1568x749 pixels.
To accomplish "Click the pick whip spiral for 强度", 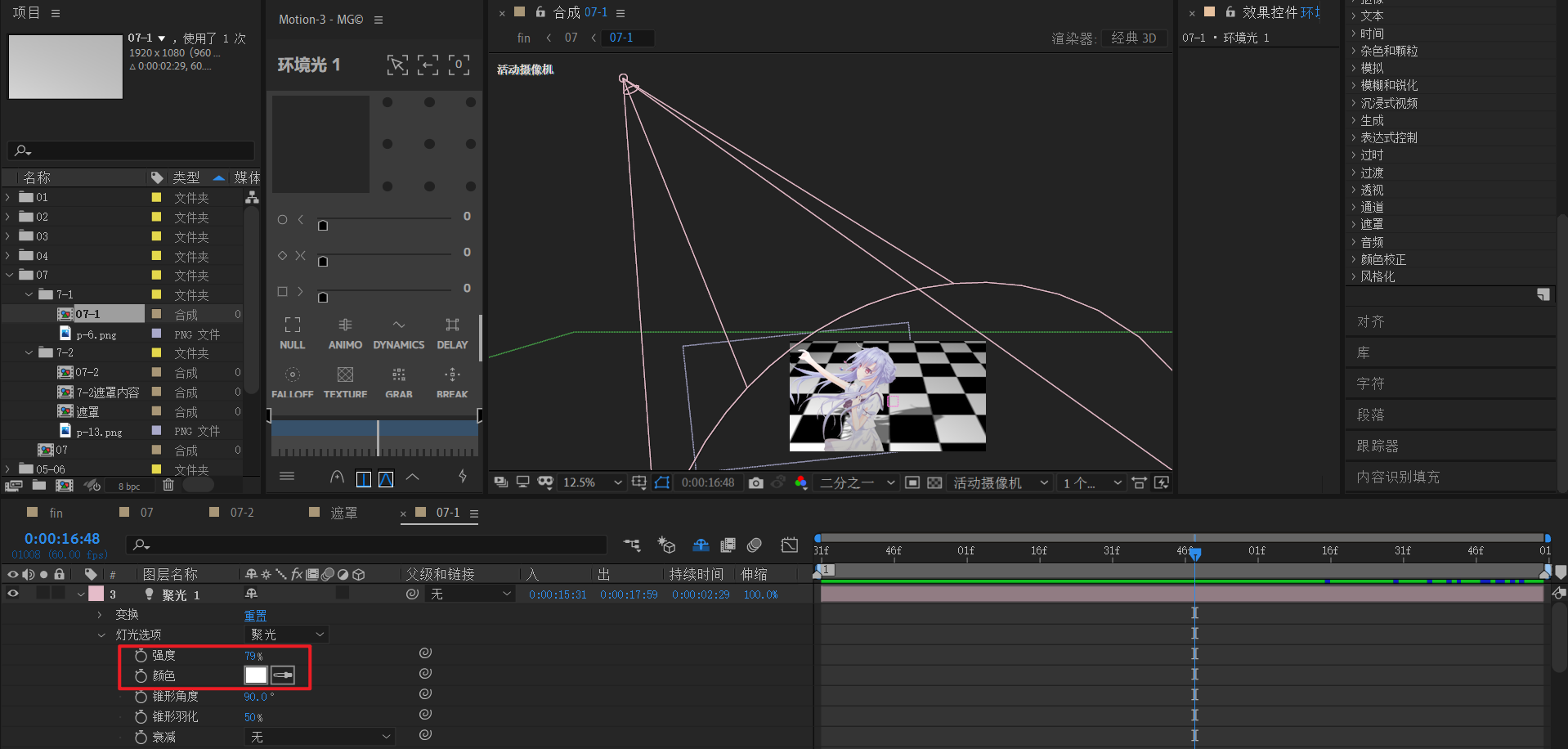I will 425,653.
